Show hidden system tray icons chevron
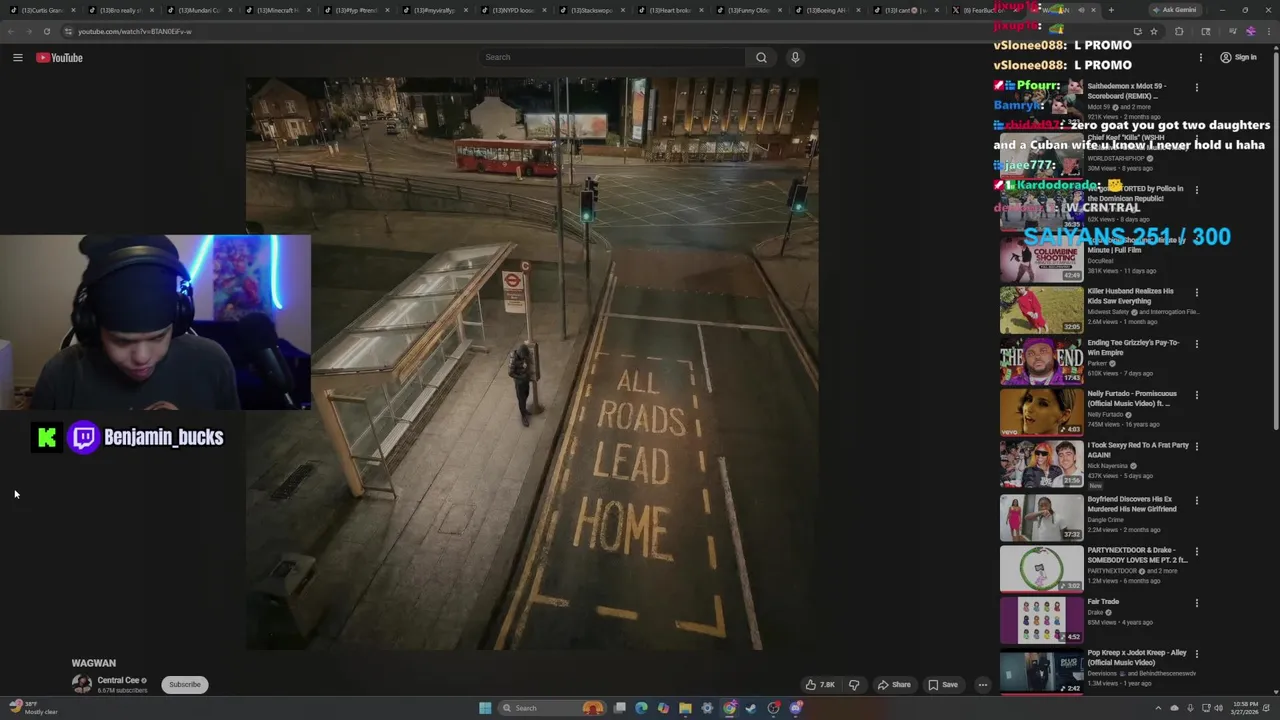Viewport: 1280px width, 720px height. tap(1160, 708)
